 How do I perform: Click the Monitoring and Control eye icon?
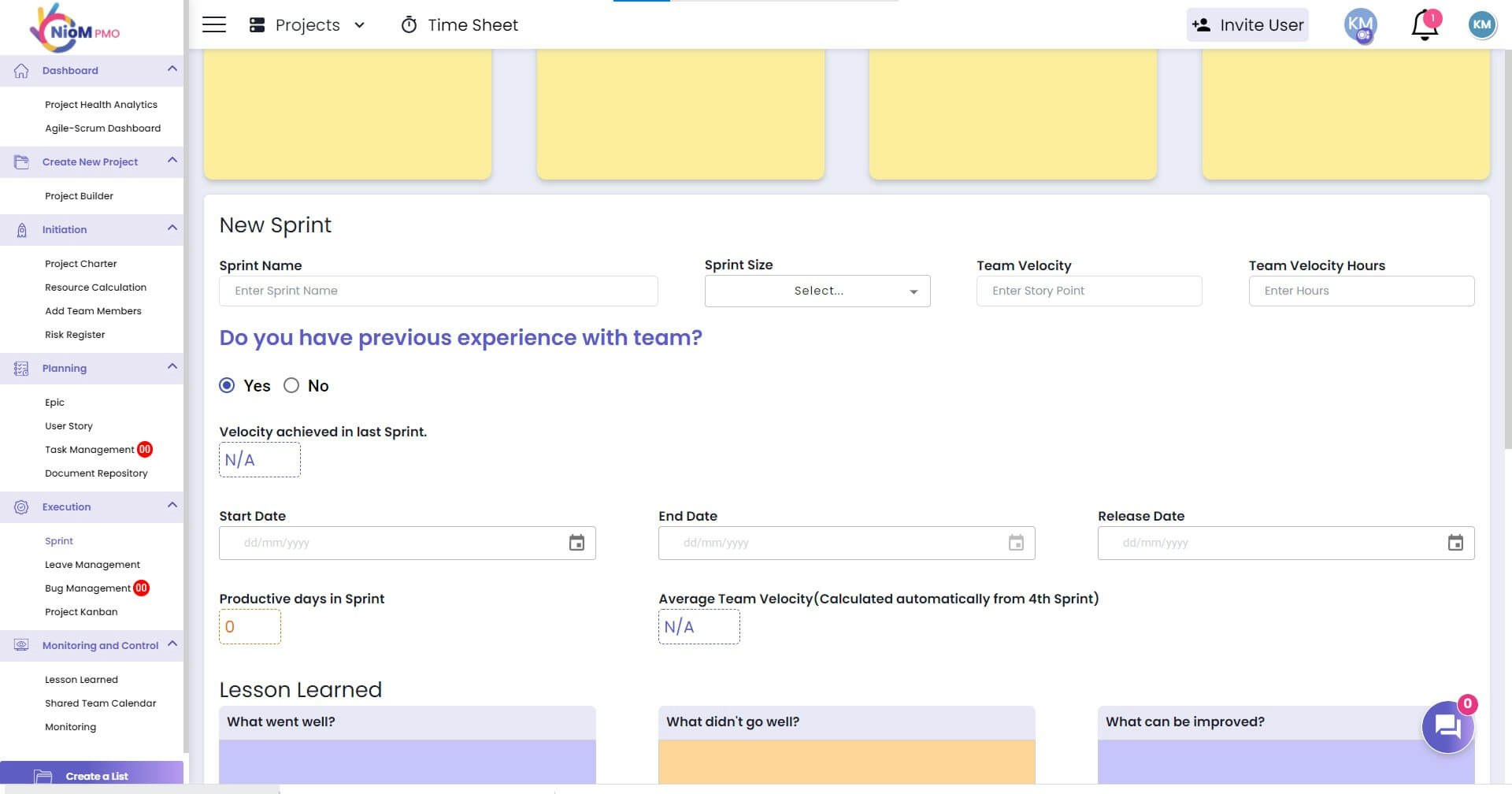21,645
